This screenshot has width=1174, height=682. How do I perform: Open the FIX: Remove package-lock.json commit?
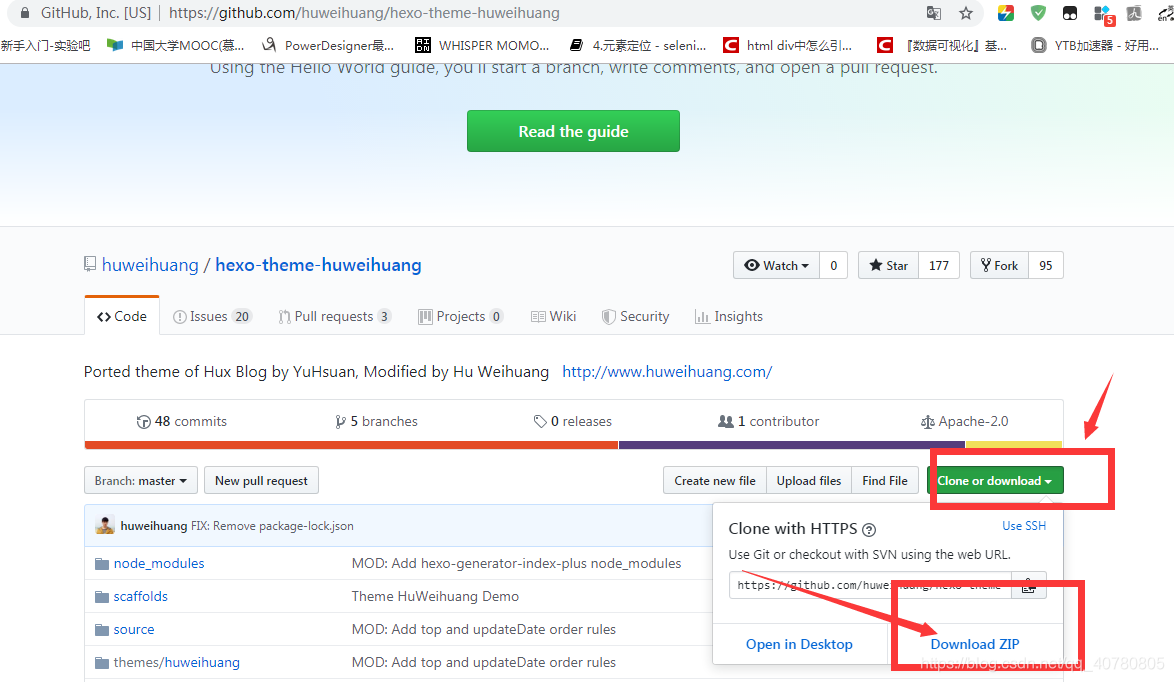[x=273, y=526]
